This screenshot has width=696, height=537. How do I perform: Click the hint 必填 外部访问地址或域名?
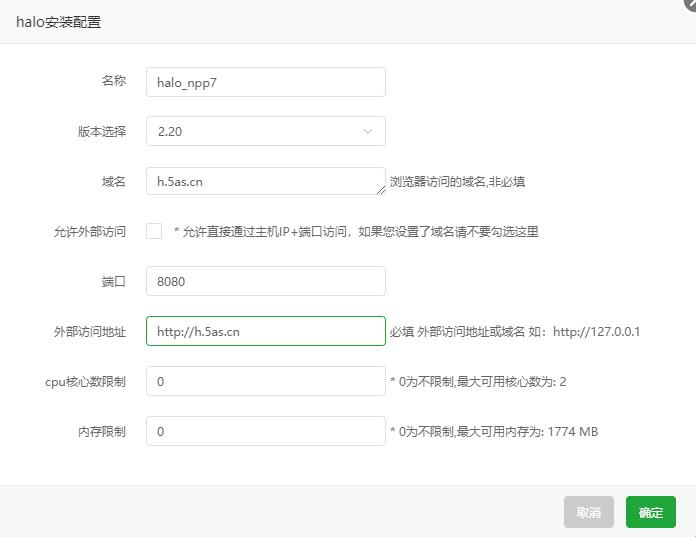point(457,332)
